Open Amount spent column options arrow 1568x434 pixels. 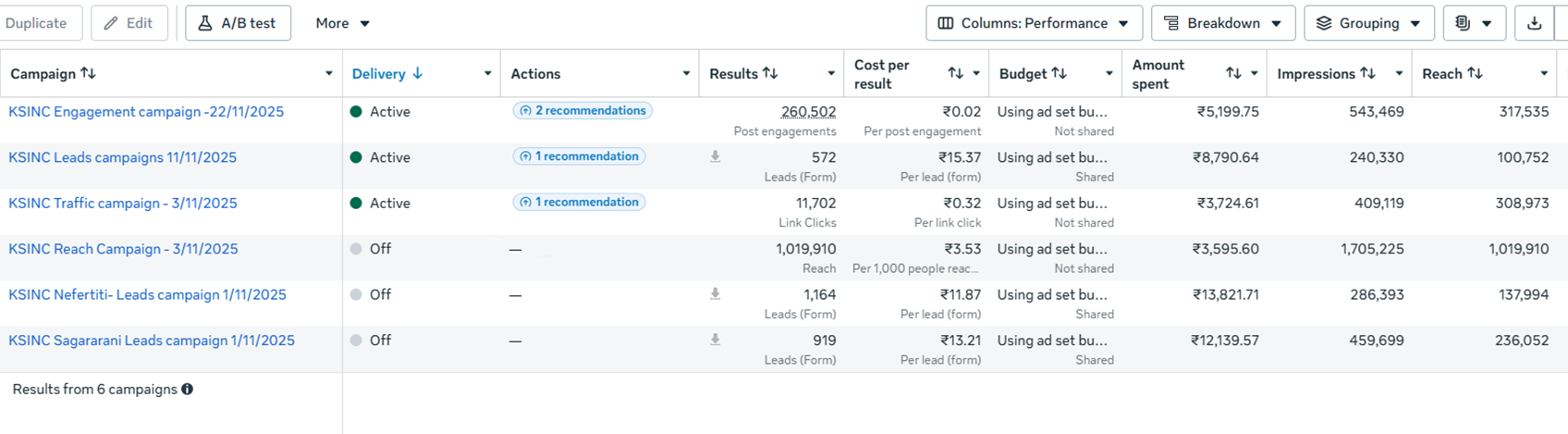(1255, 74)
